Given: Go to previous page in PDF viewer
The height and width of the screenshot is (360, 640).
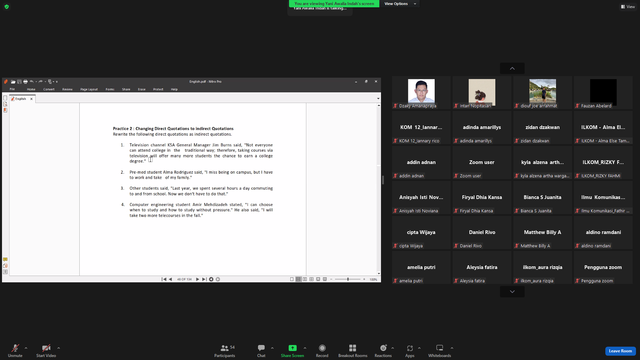Looking at the screenshot, I should click(171, 279).
